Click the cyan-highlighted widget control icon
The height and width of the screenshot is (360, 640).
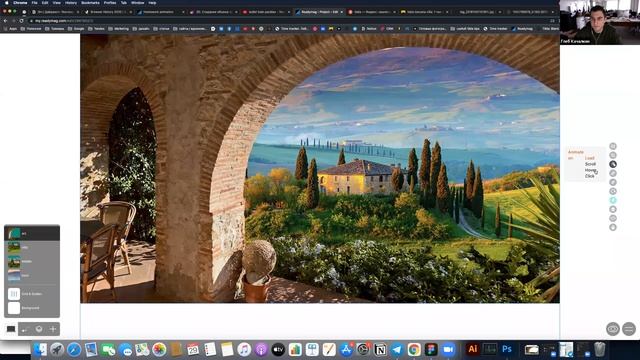tap(613, 200)
